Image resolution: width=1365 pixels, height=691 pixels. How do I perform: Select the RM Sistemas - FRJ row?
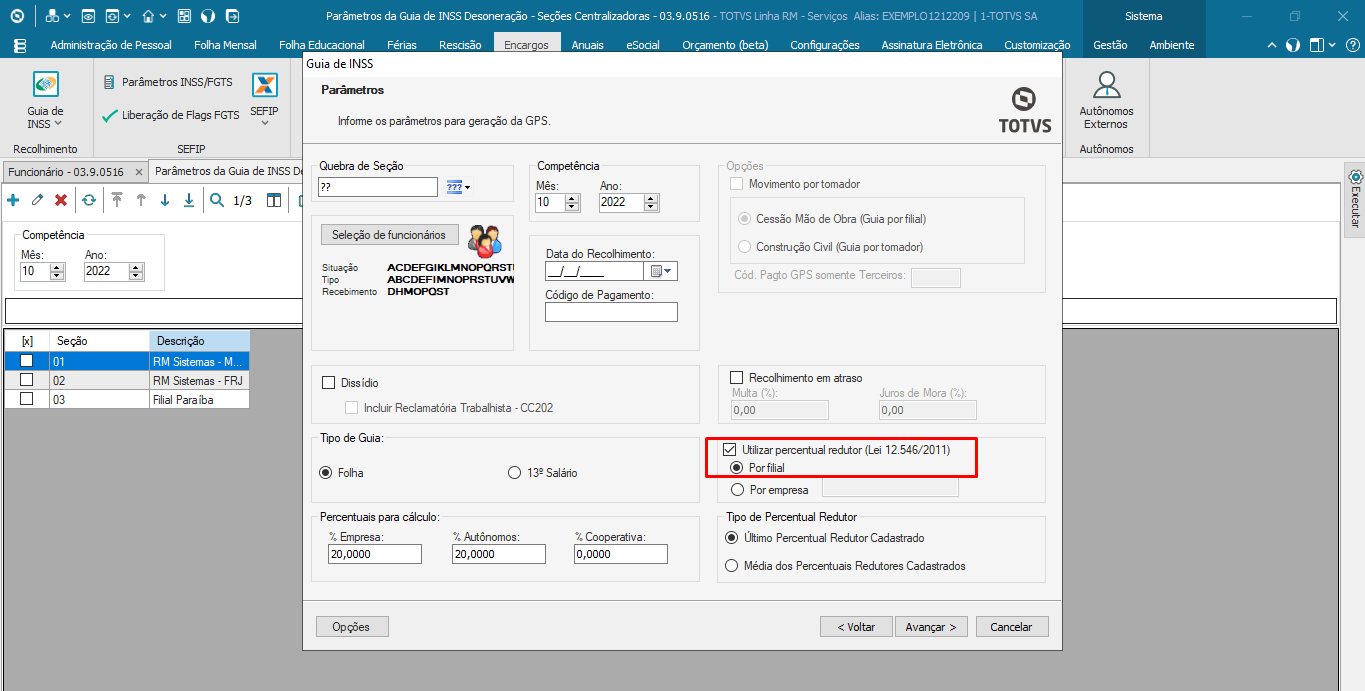point(126,380)
